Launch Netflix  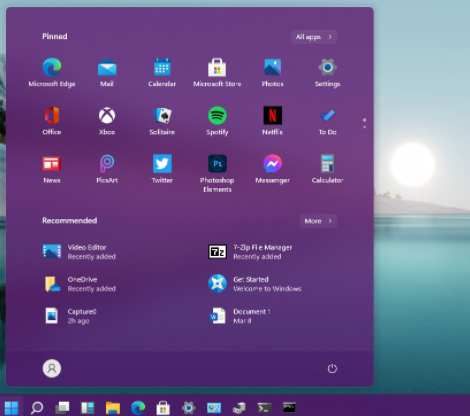(272, 121)
